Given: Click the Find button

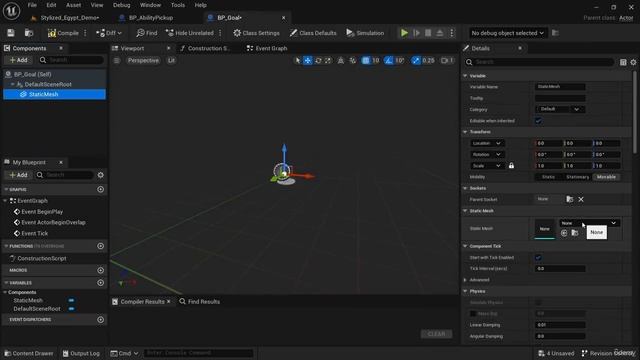Looking at the screenshot, I should (x=147, y=33).
